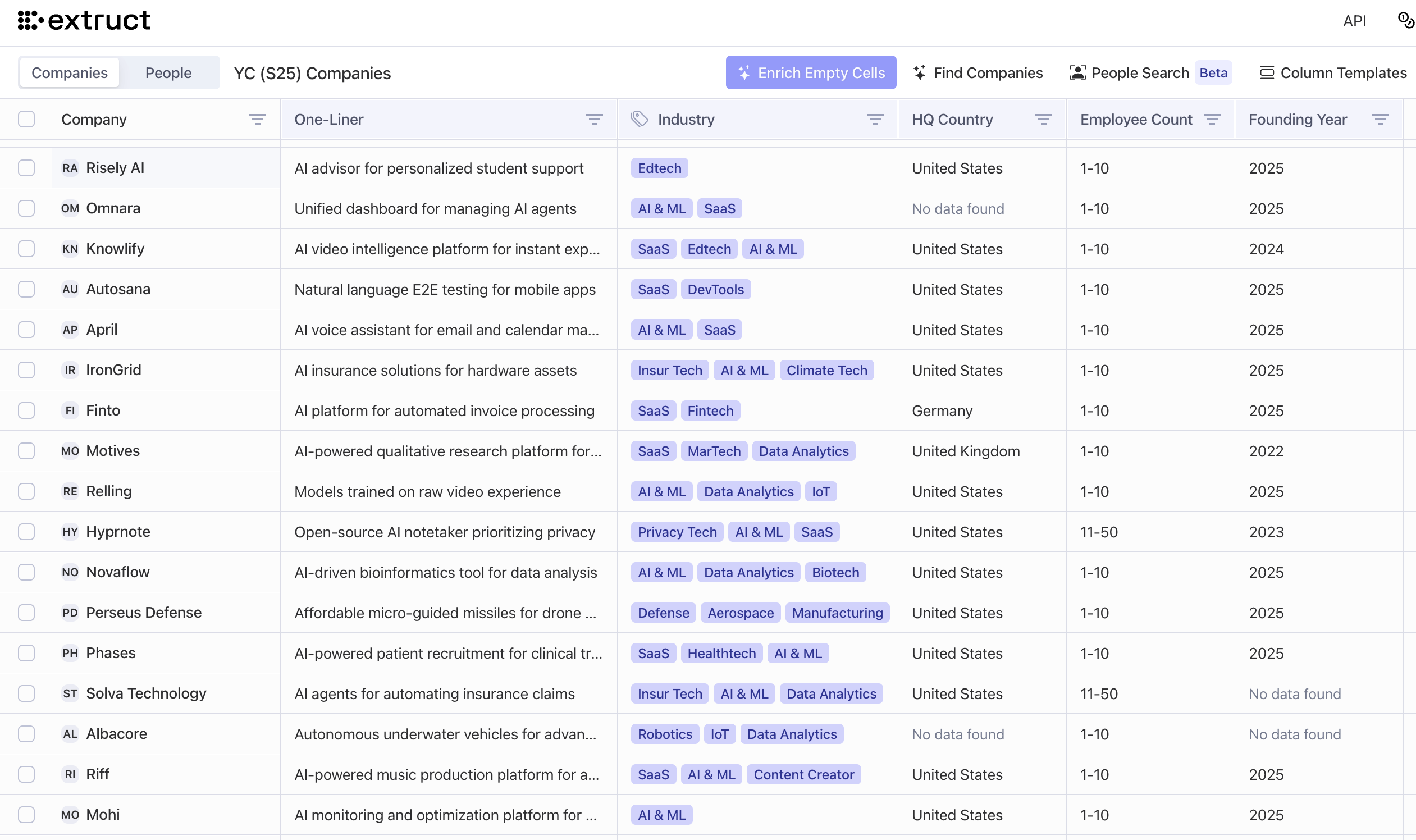Select the Companies tab

[x=70, y=72]
